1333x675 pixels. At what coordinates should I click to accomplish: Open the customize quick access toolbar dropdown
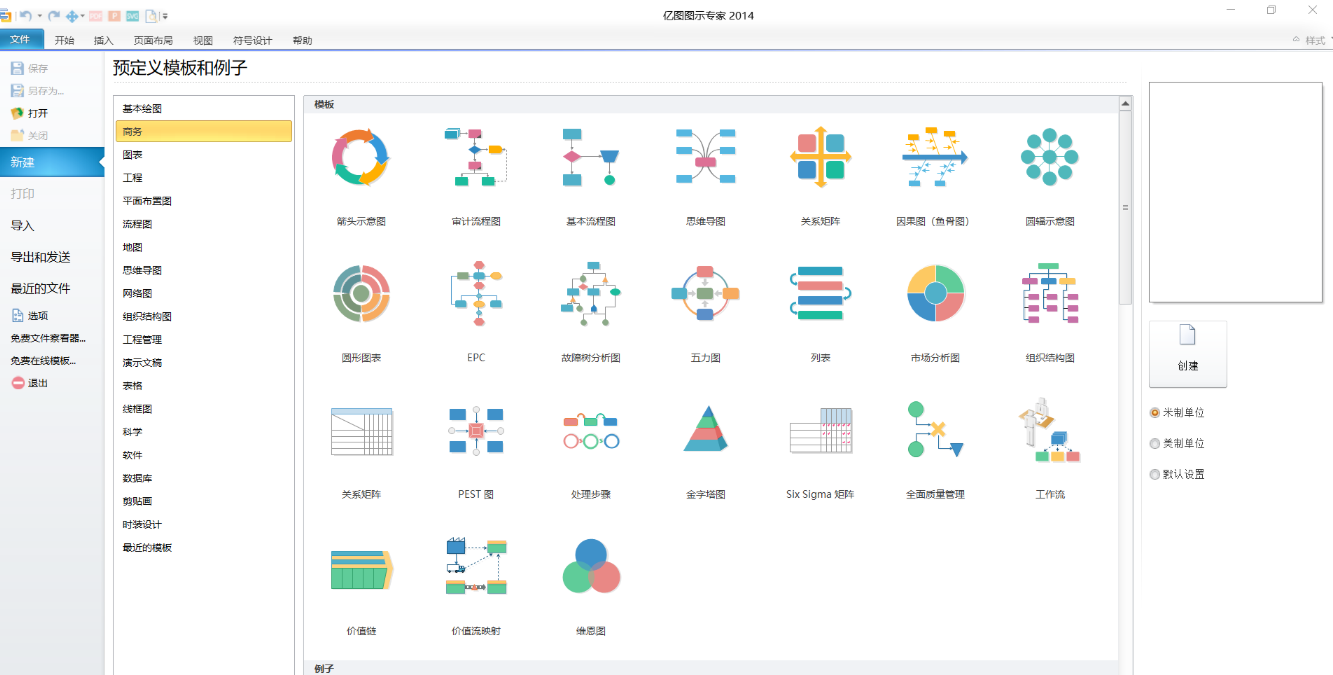click(x=165, y=16)
